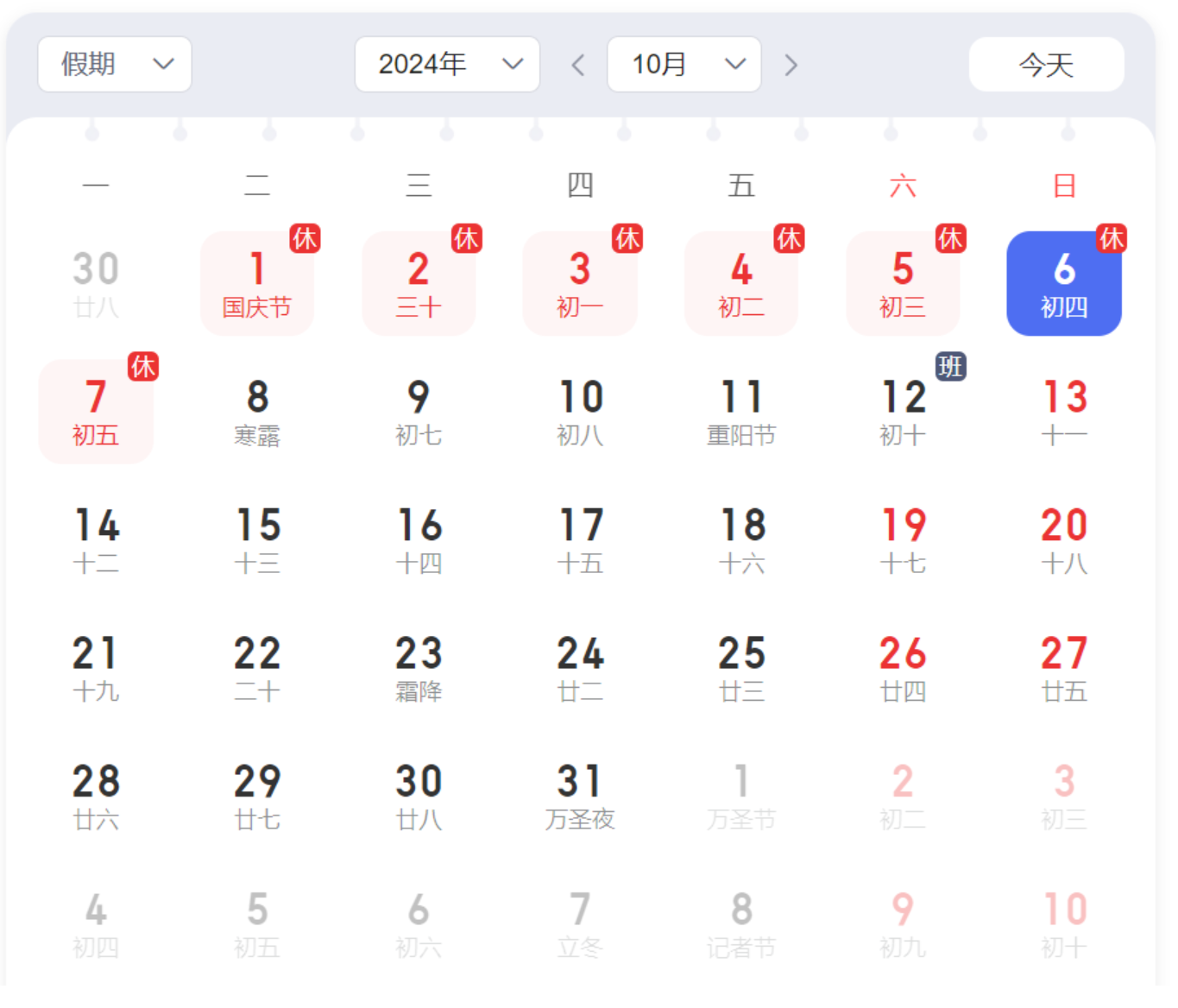This screenshot has height=1008, width=1178.
Task: Select November 9 初九
Action: click(x=903, y=925)
